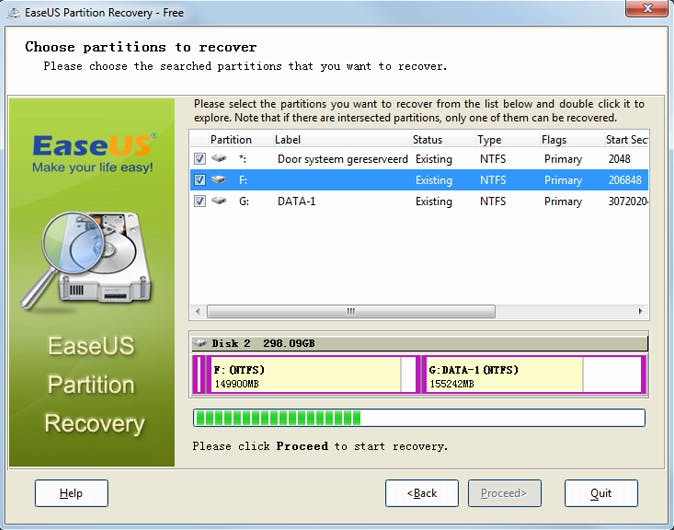Click the scroll left arrow of partition list
The height and width of the screenshot is (530, 674).
[x=198, y=311]
